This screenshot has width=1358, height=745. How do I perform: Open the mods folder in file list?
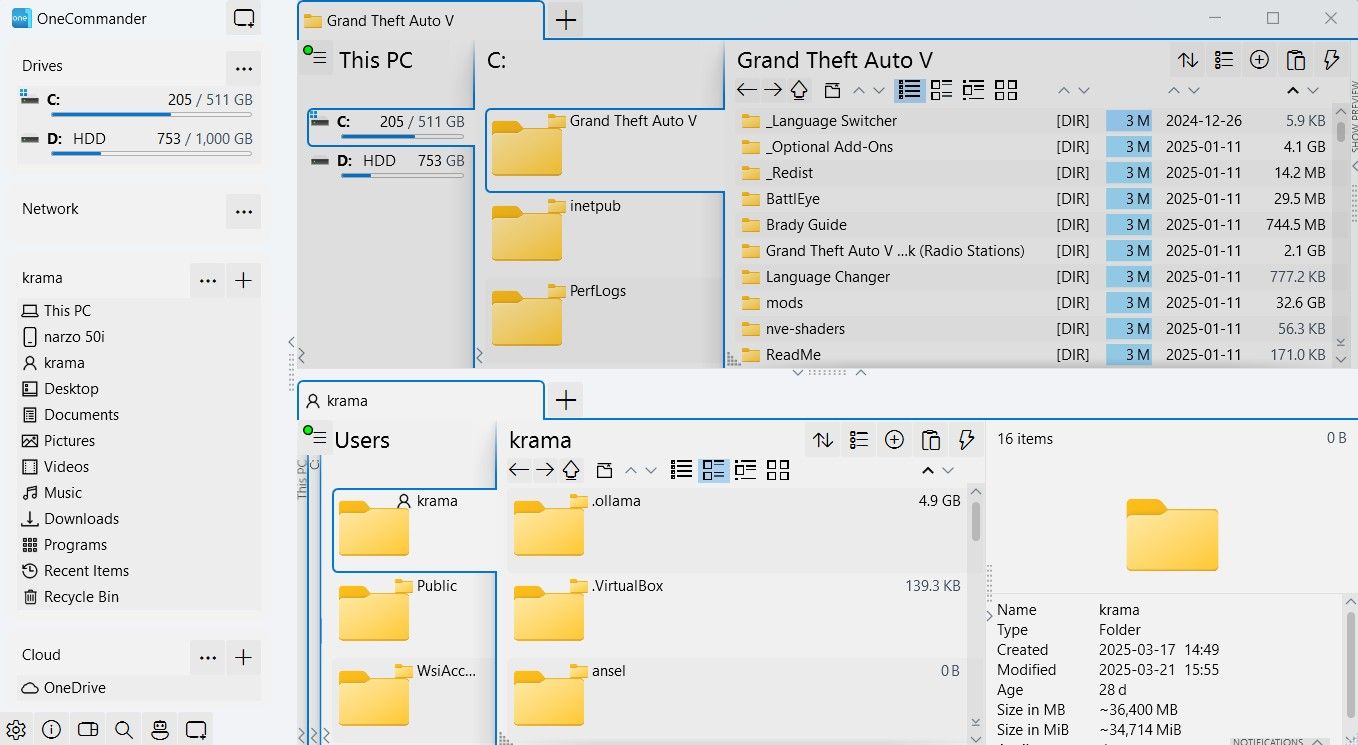[784, 302]
